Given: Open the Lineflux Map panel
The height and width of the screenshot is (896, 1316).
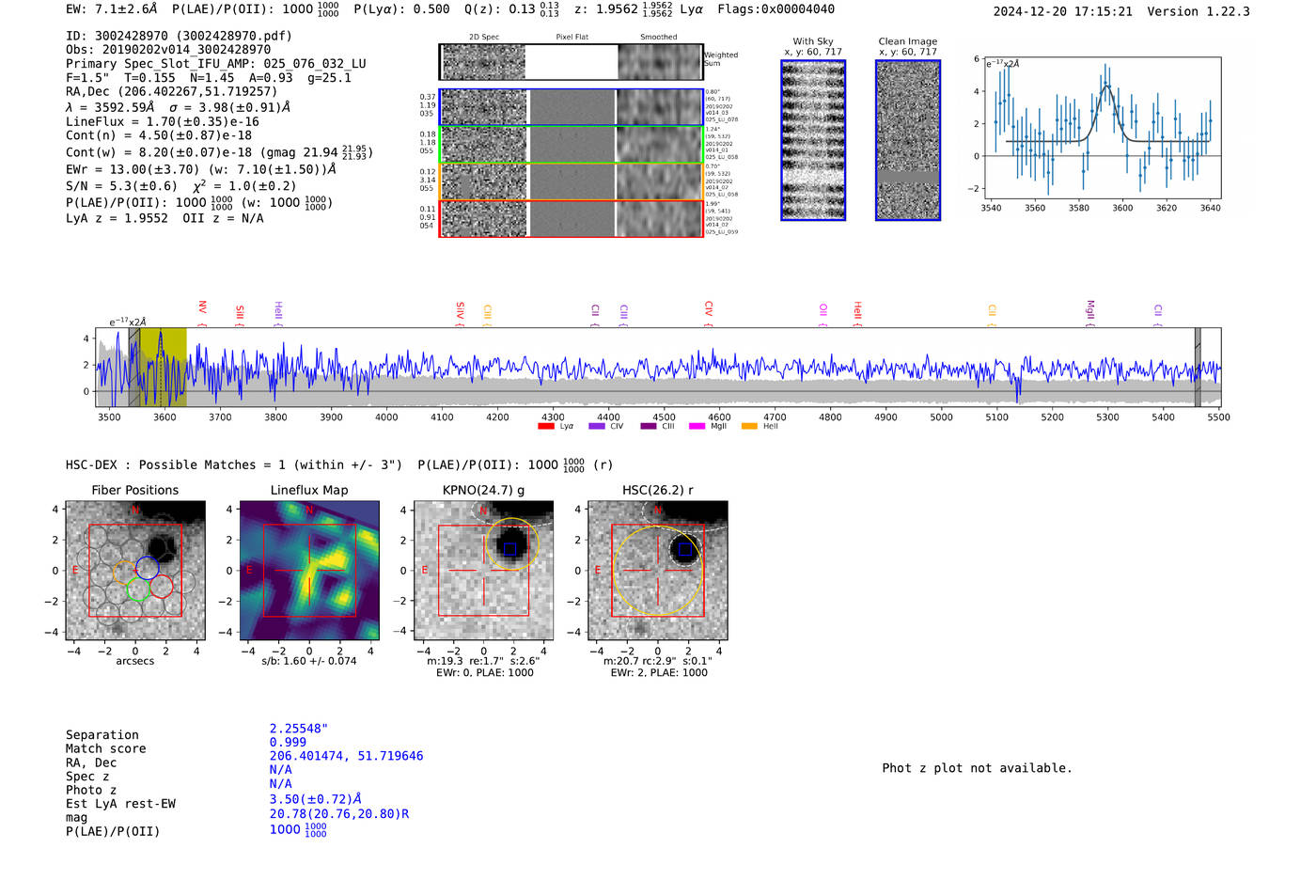Looking at the screenshot, I should (309, 571).
